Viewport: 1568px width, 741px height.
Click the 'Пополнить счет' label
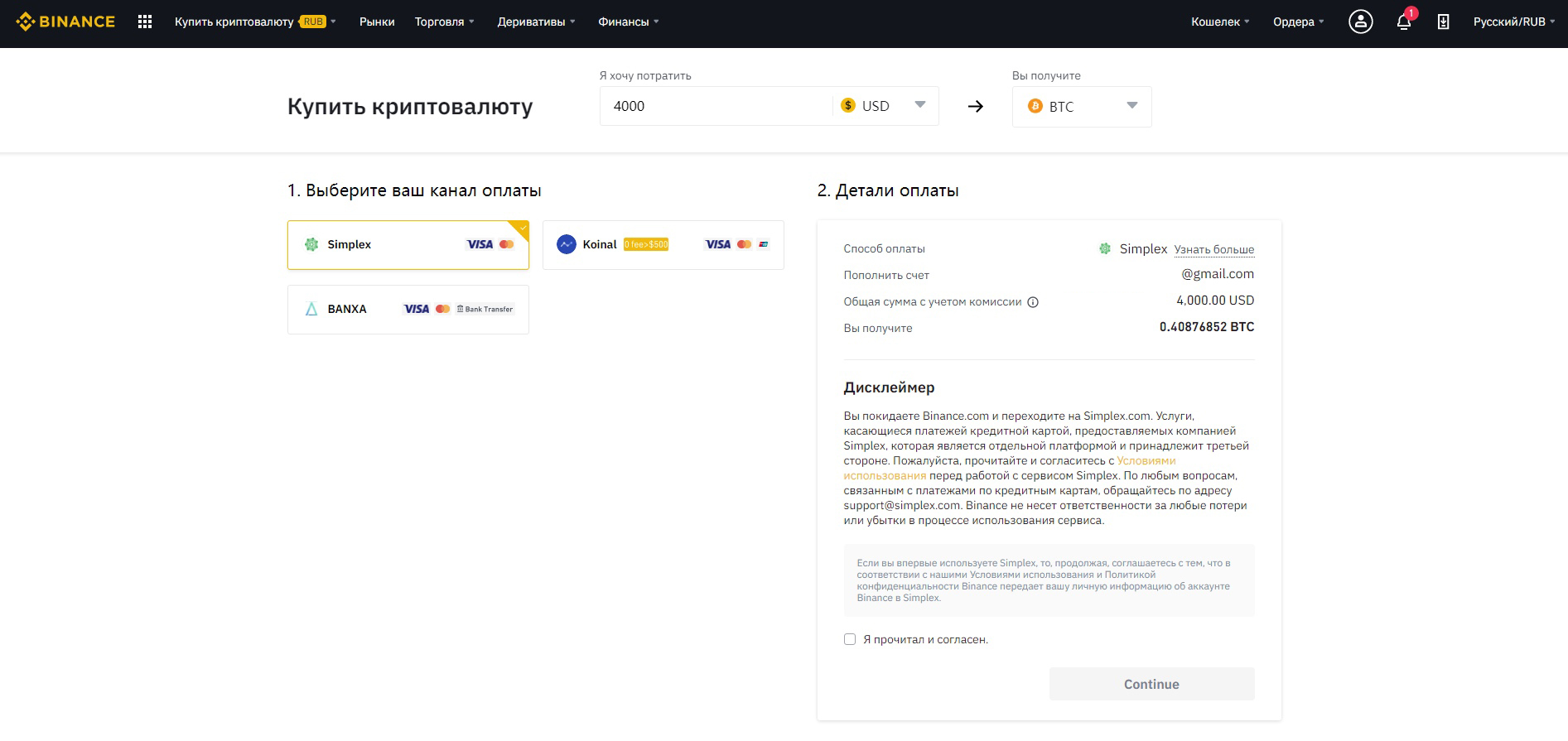point(886,275)
